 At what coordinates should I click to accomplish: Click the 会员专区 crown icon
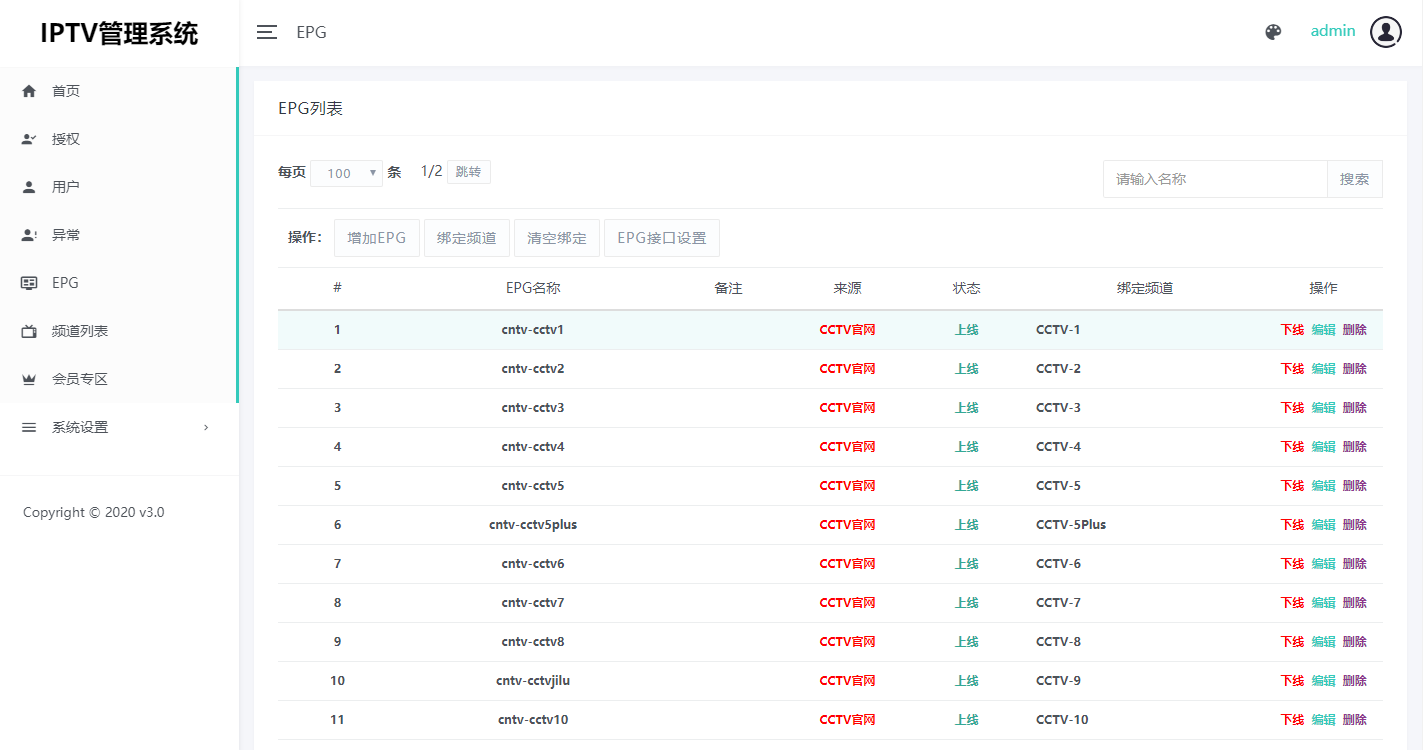pos(28,378)
